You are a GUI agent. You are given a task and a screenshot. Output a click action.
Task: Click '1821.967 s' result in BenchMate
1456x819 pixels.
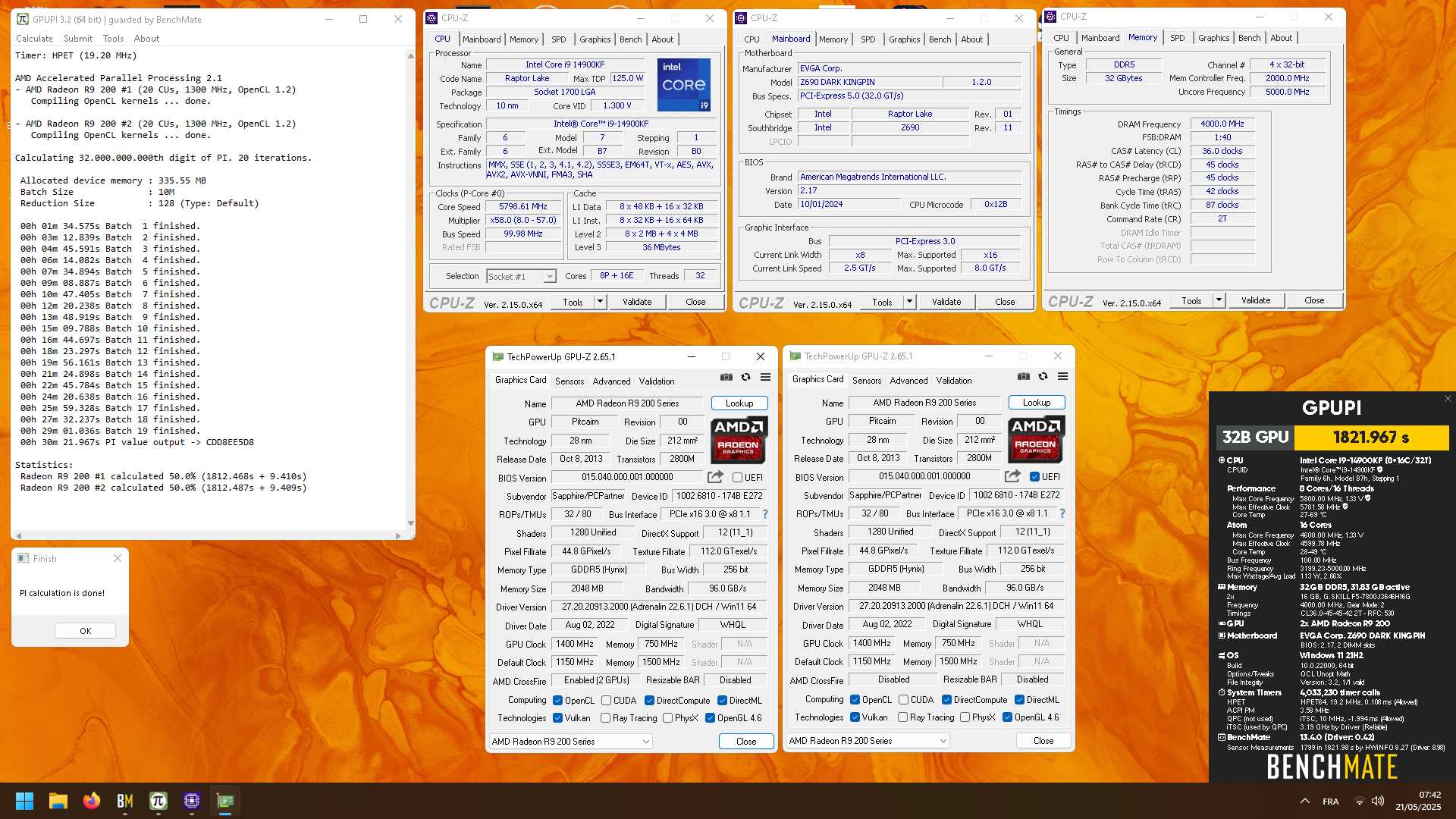click(1371, 438)
